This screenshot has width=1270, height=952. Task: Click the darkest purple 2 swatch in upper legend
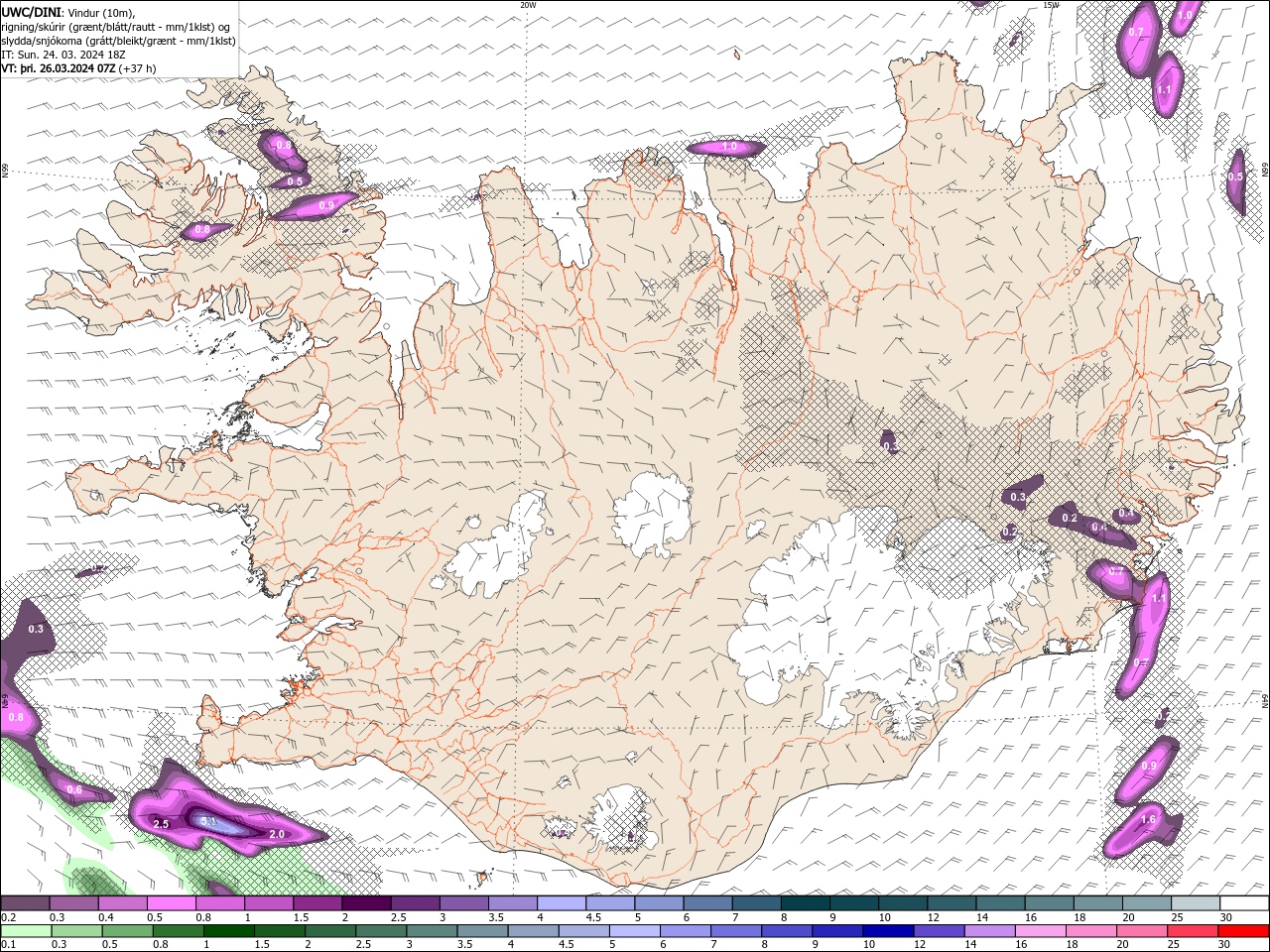click(x=366, y=903)
